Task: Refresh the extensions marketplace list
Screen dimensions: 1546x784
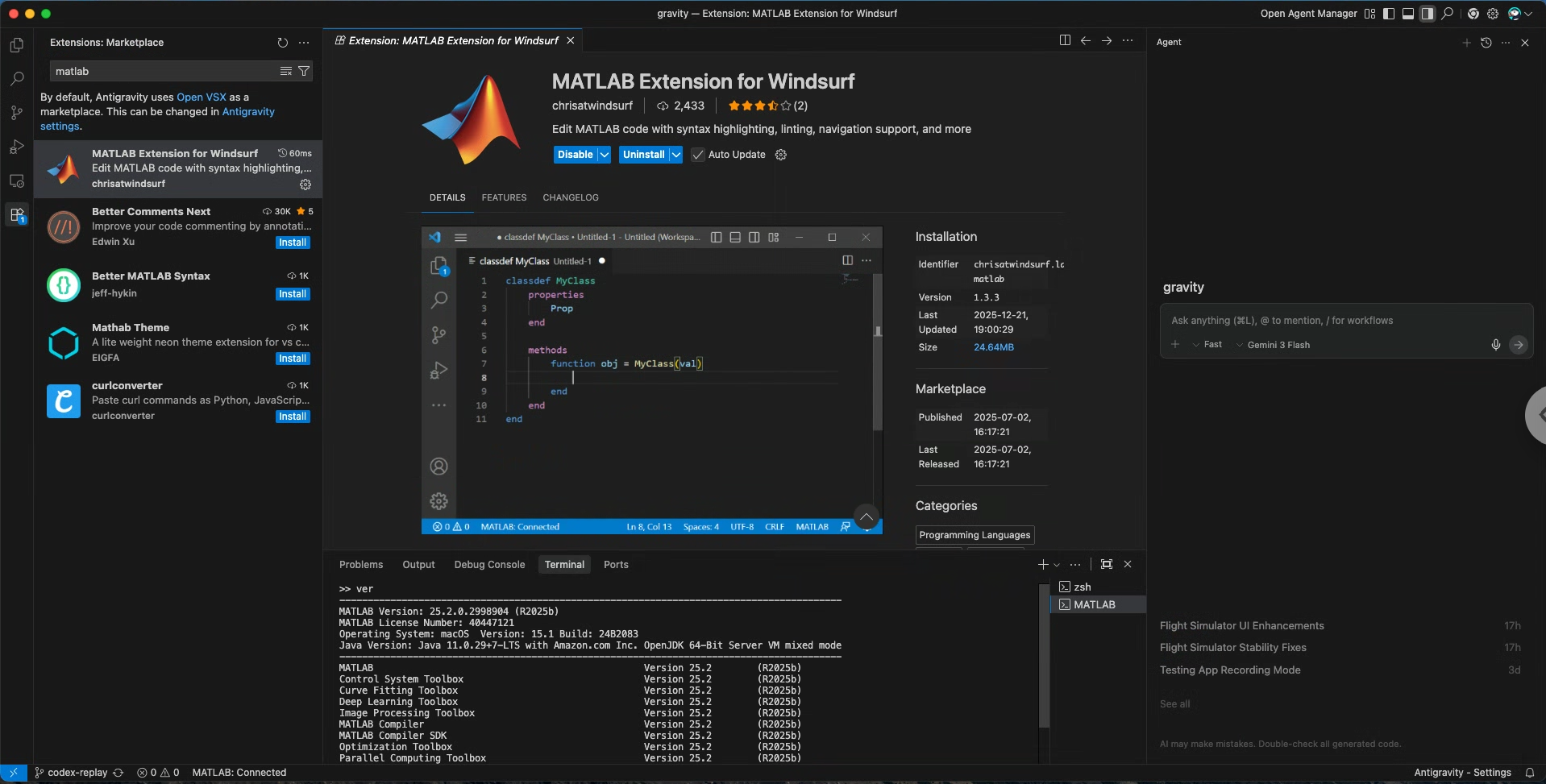Action: point(282,43)
